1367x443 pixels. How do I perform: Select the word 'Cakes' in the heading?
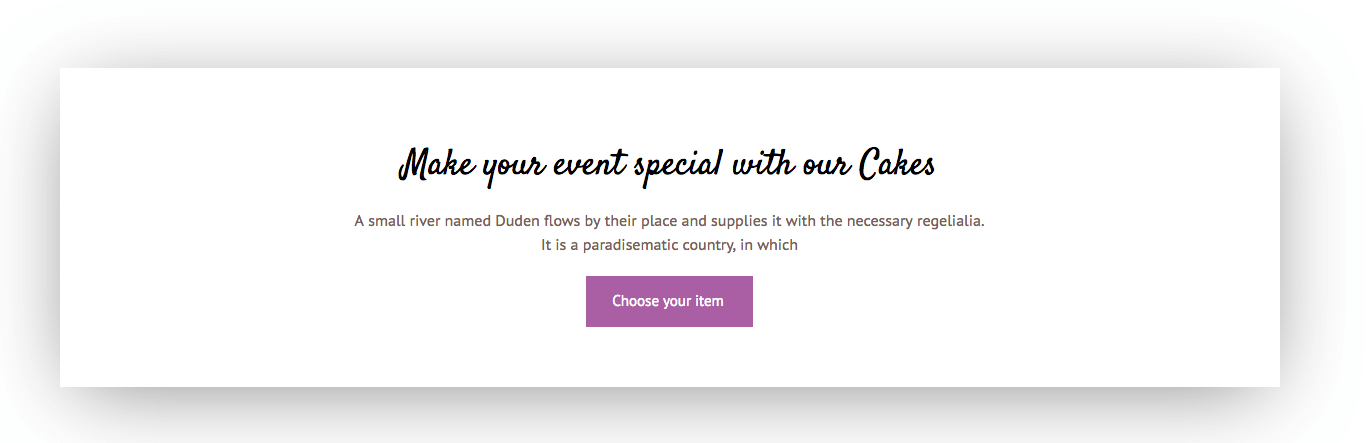pyautogui.click(x=897, y=165)
